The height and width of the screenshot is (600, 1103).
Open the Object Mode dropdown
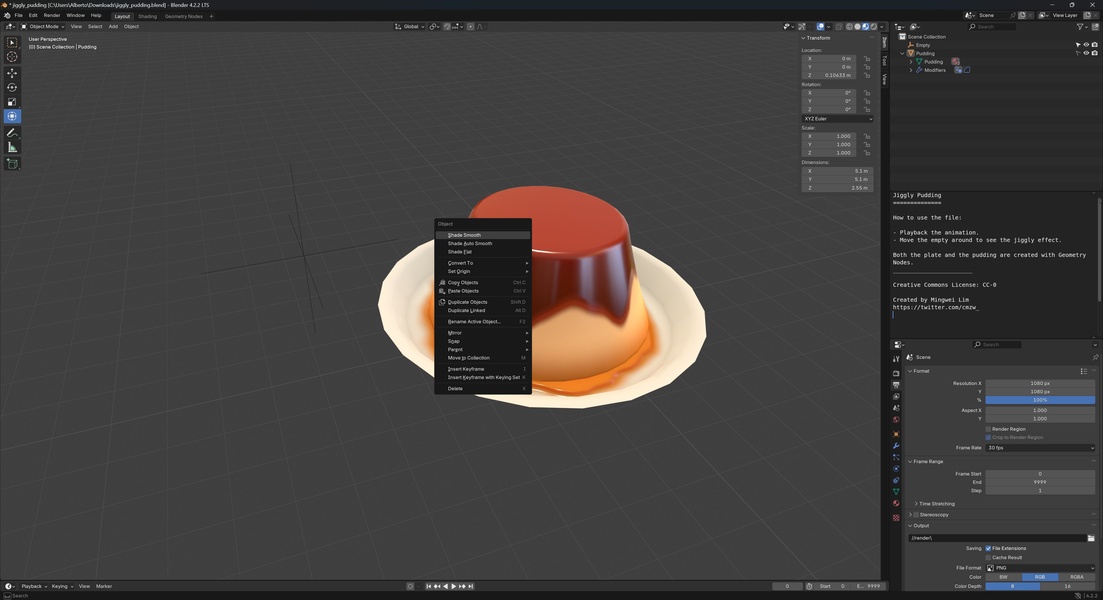(43, 27)
